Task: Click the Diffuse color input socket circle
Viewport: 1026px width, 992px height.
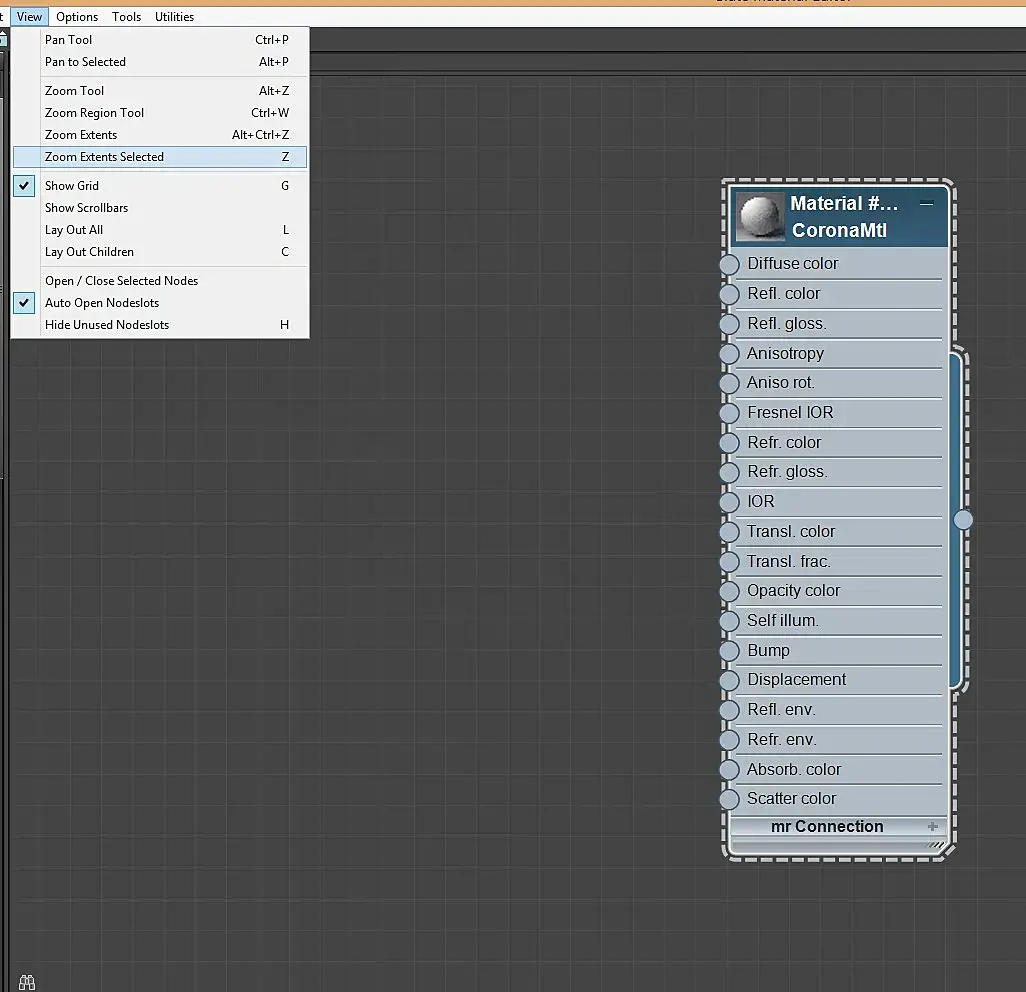Action: click(730, 264)
